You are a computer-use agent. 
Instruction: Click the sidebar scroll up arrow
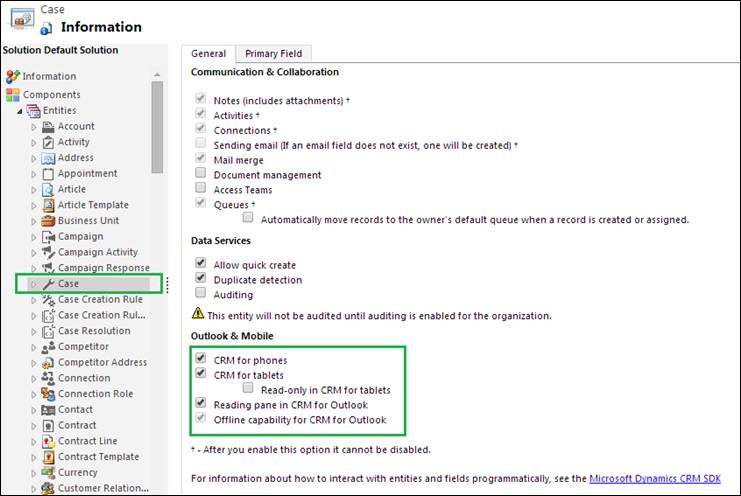tap(157, 75)
